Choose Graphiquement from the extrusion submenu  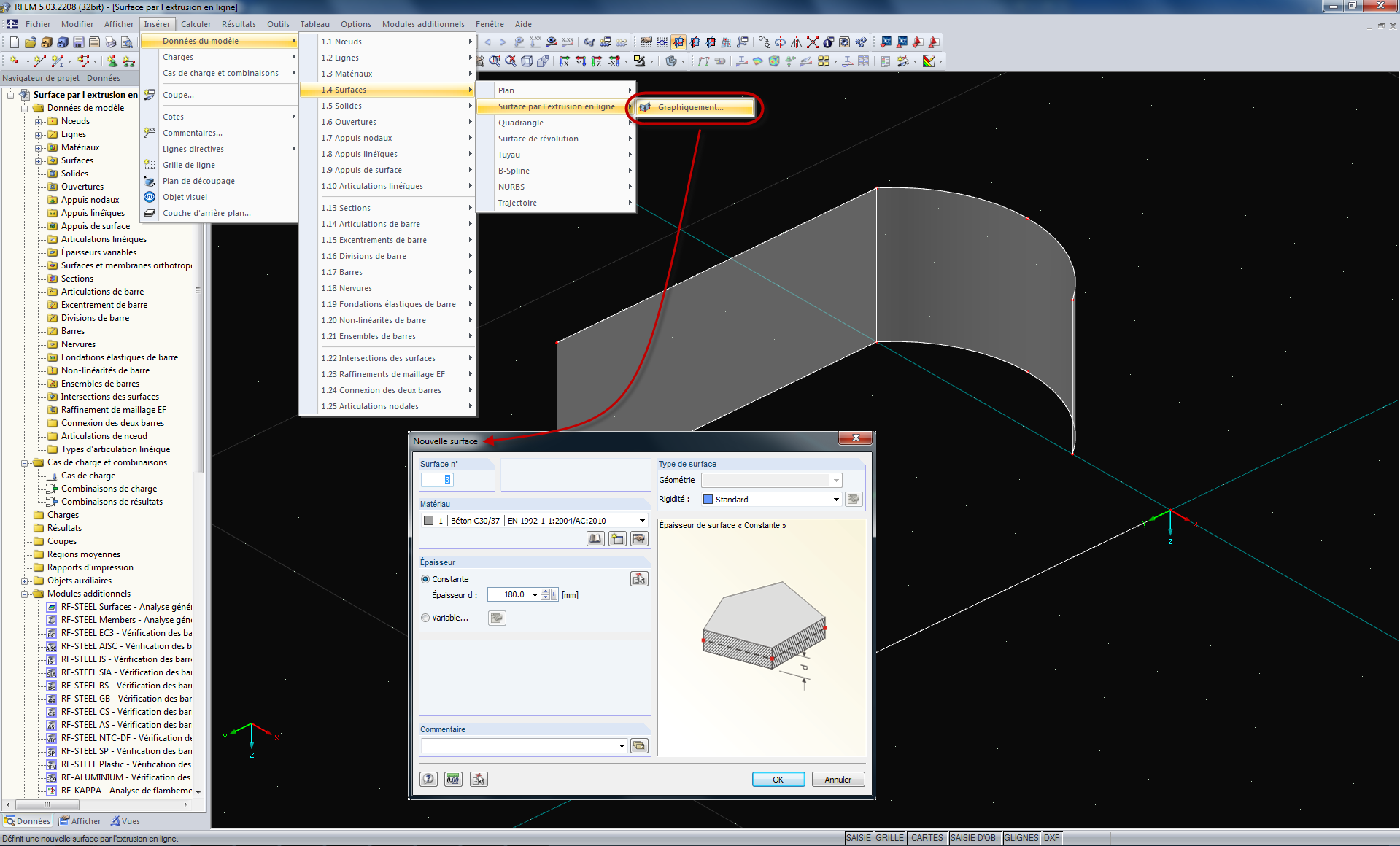tap(689, 107)
